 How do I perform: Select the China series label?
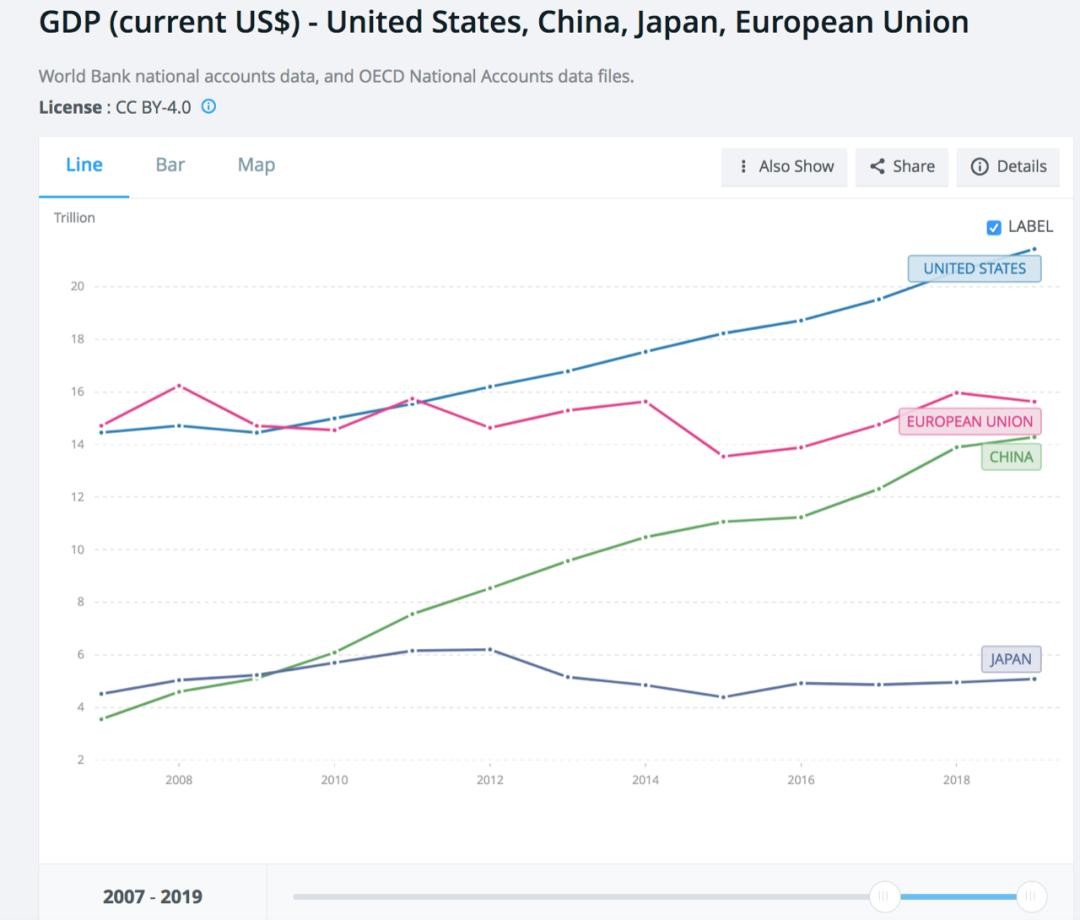point(1010,457)
